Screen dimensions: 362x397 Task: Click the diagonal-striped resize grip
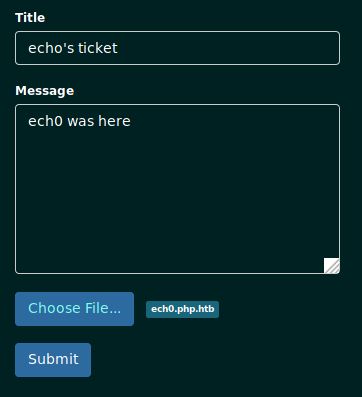click(x=332, y=266)
